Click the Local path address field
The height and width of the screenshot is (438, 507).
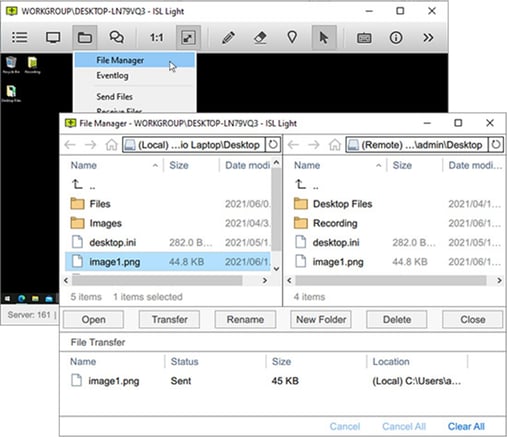194,145
